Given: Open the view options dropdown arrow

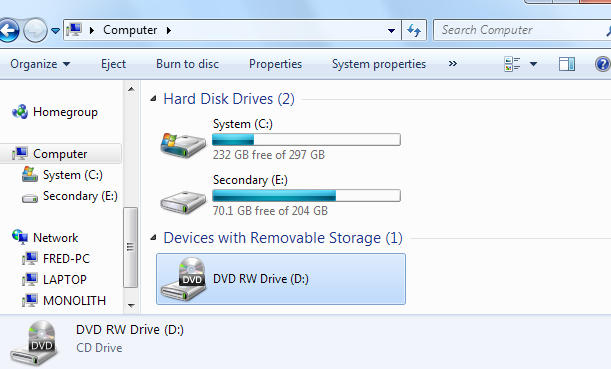Looking at the screenshot, I should [533, 64].
